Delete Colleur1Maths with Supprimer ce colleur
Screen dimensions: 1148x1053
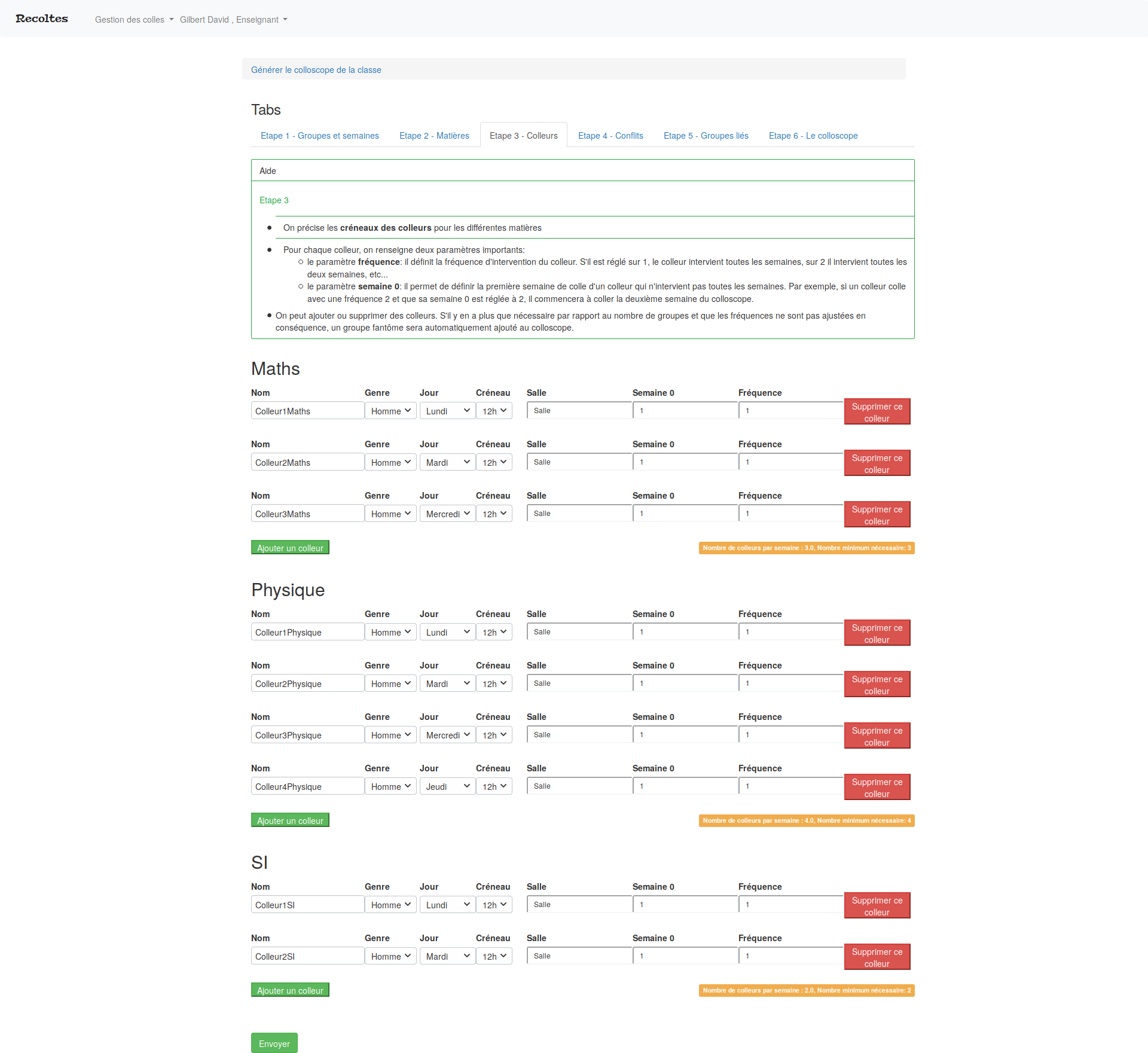click(x=877, y=411)
